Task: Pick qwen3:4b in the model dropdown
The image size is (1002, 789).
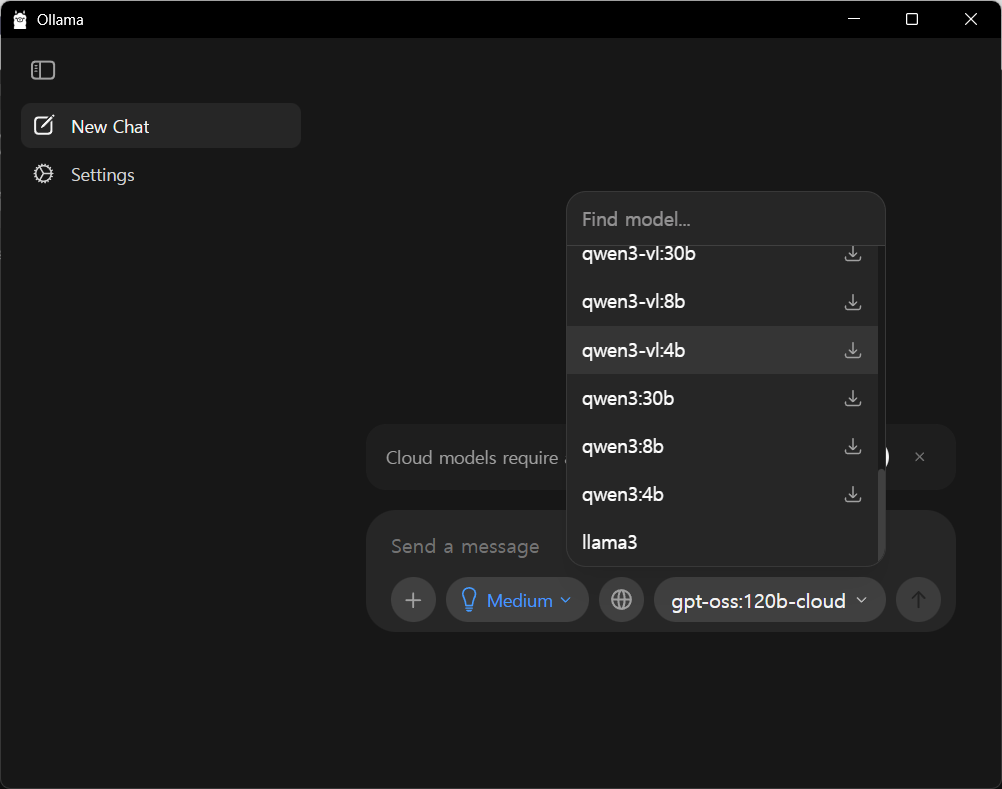Action: 722,494
